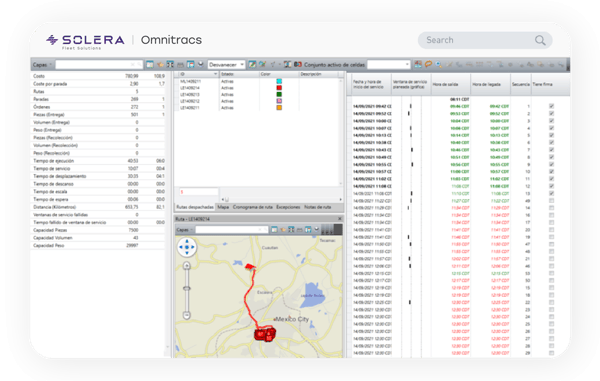The height and width of the screenshot is (381, 600).
Task: Switch to the Excepciones tab
Action: click(288, 207)
